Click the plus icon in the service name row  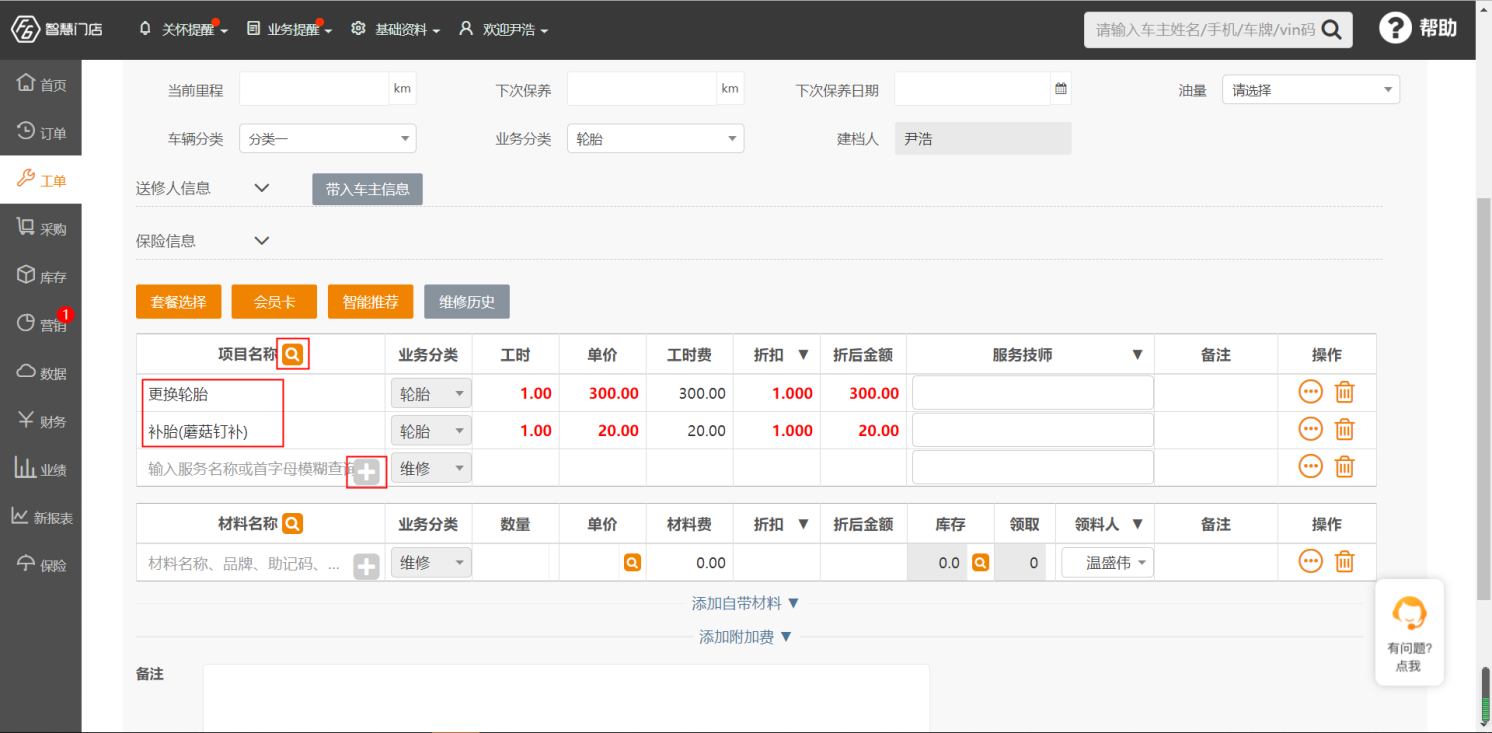tap(367, 472)
